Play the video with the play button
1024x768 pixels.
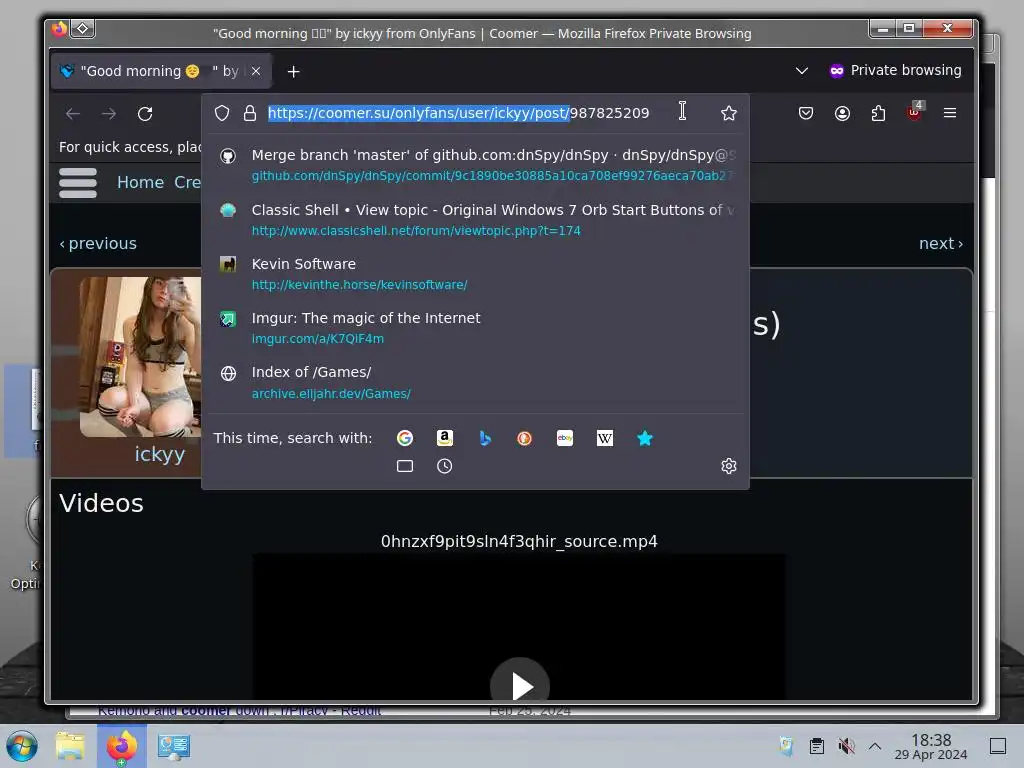520,684
